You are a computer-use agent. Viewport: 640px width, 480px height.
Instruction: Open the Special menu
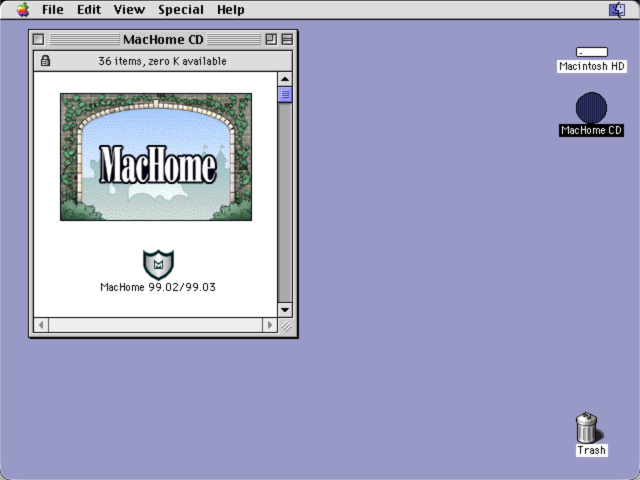[x=181, y=9]
